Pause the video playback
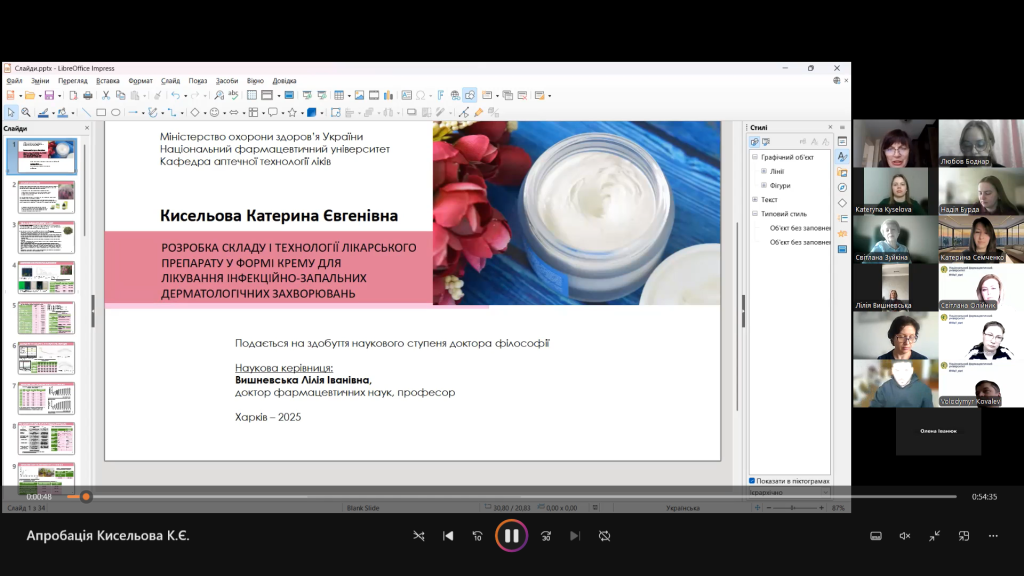 (511, 536)
